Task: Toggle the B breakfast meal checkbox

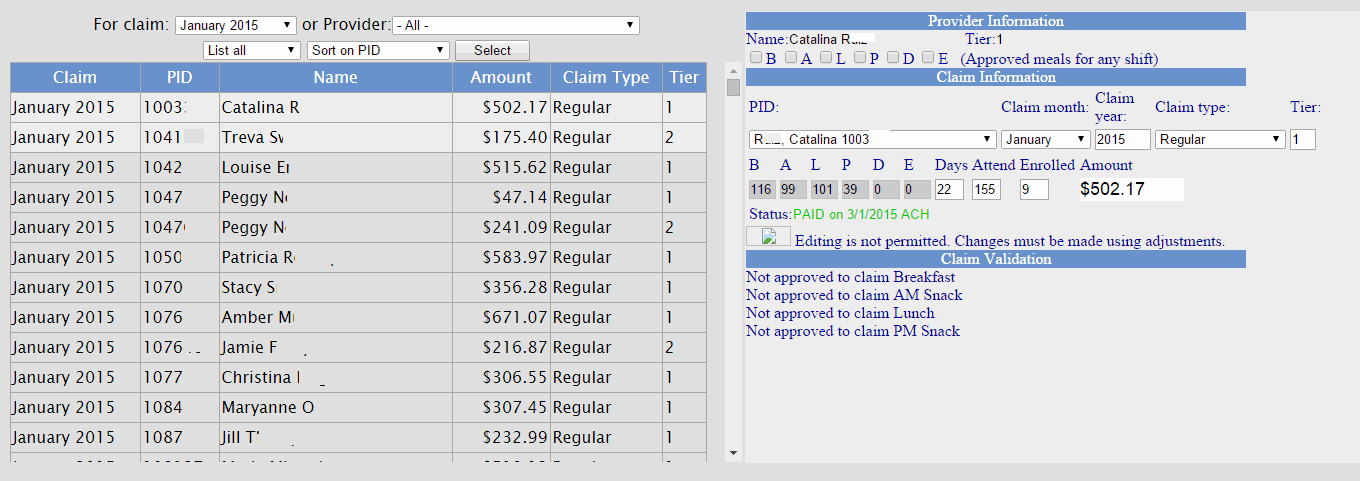Action: 757,58
